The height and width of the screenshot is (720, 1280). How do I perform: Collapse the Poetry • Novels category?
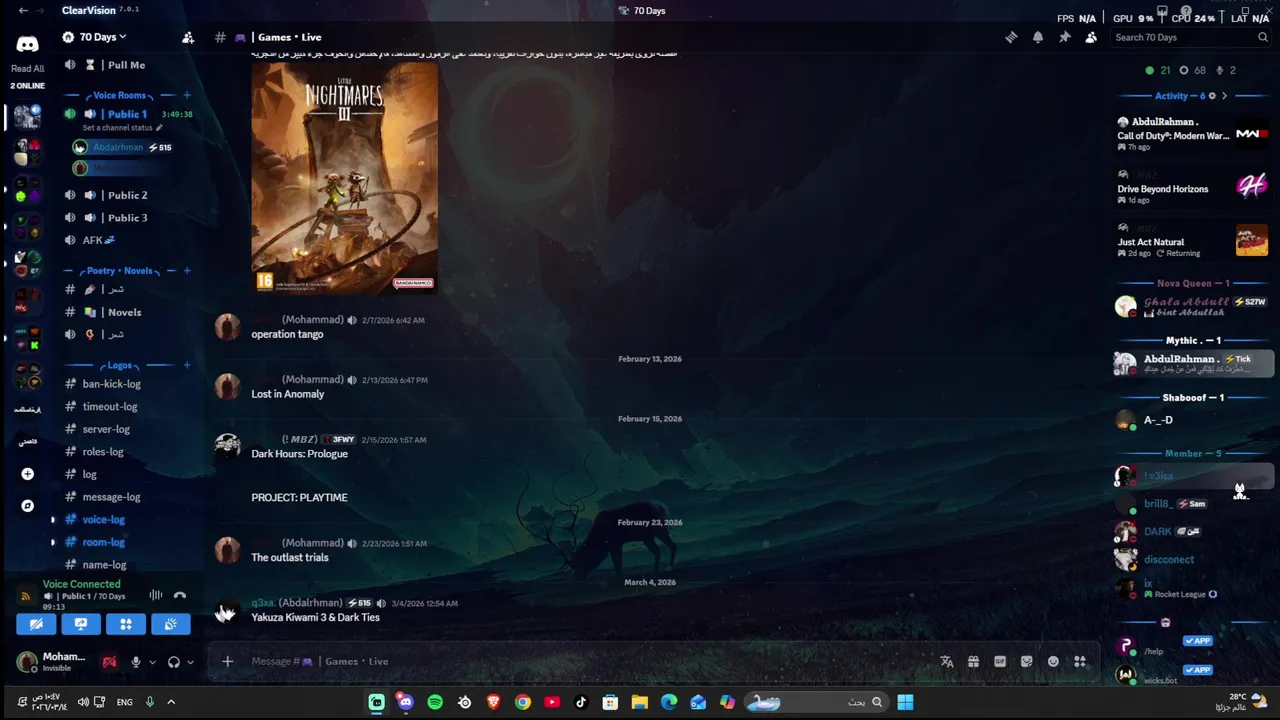click(x=120, y=271)
